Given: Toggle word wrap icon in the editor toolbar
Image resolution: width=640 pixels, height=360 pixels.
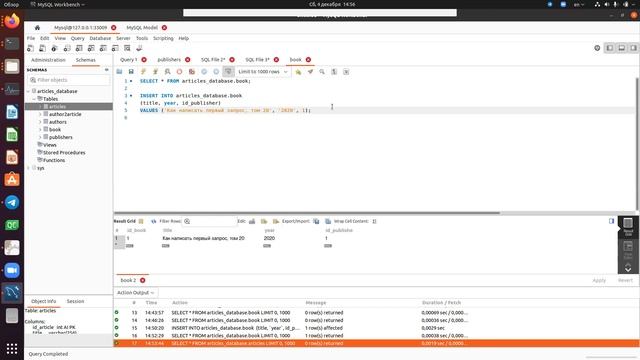Looking at the screenshot, I should tap(346, 71).
